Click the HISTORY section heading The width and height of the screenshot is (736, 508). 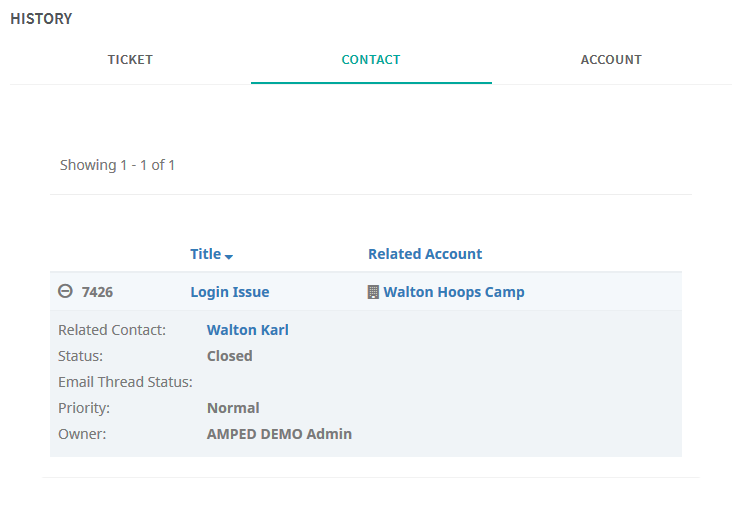point(41,19)
